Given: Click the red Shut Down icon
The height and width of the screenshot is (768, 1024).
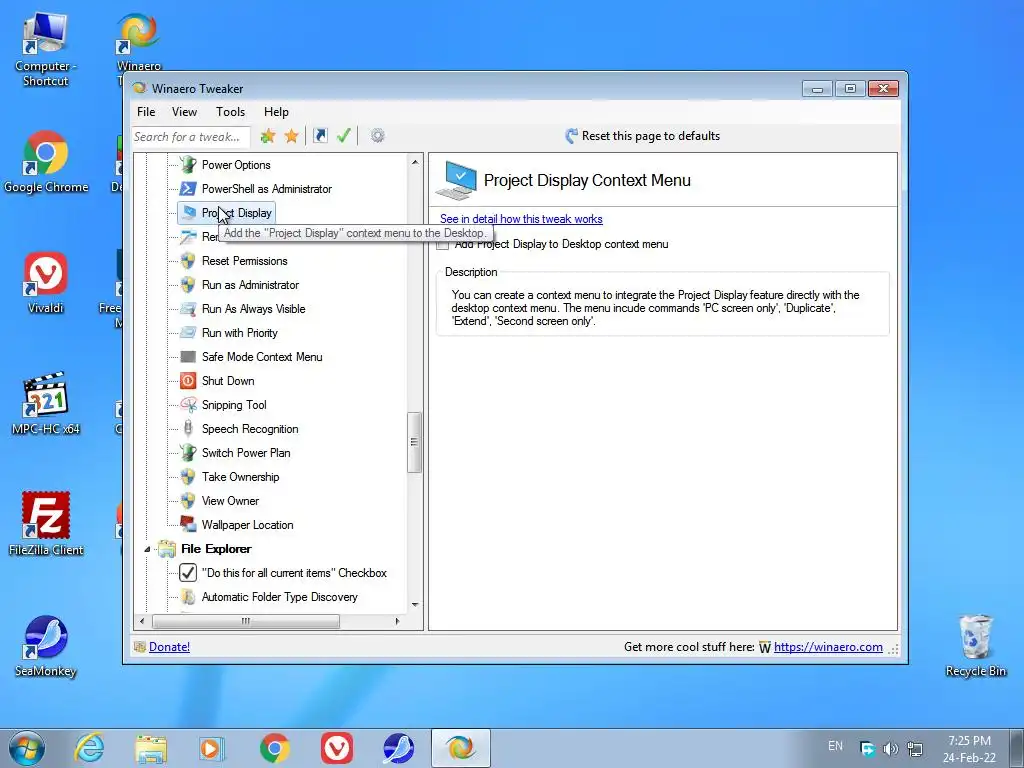Looking at the screenshot, I should pos(188,381).
